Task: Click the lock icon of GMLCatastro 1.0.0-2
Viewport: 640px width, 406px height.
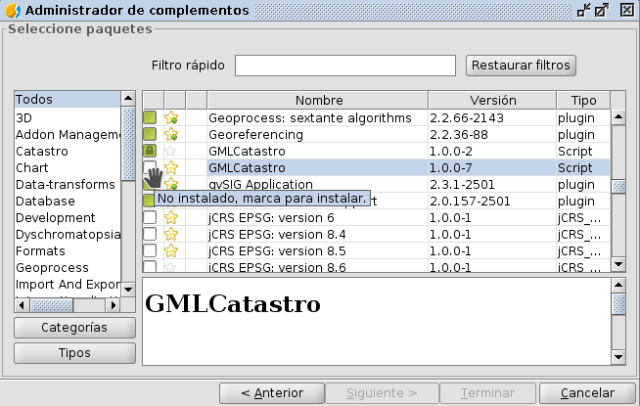Action: [150, 151]
